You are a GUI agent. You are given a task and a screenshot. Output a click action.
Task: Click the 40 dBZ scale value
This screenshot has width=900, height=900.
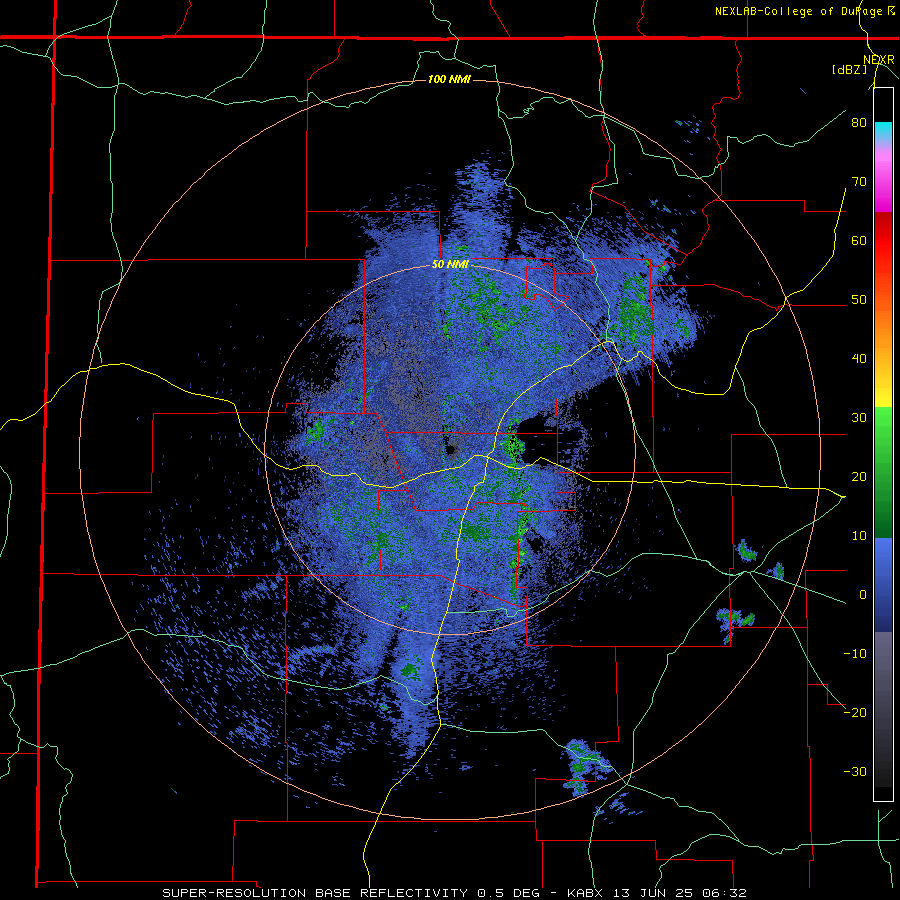pyautogui.click(x=859, y=359)
